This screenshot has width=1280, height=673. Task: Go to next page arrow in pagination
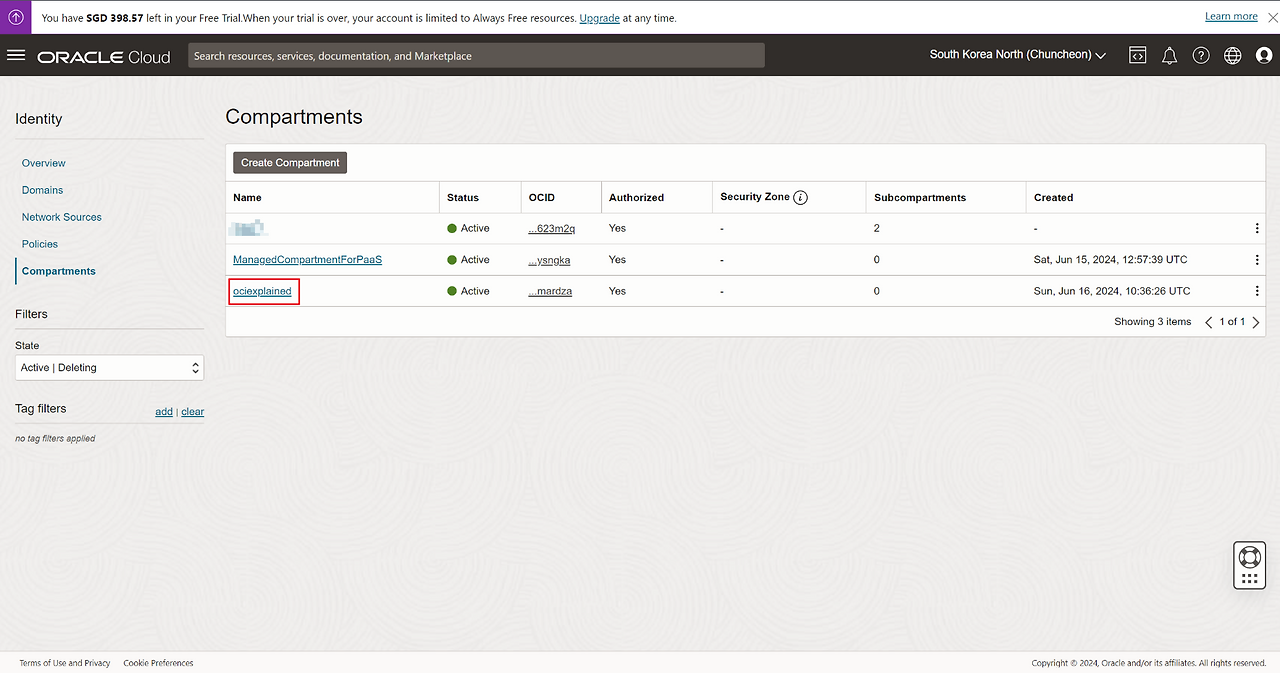point(1256,322)
